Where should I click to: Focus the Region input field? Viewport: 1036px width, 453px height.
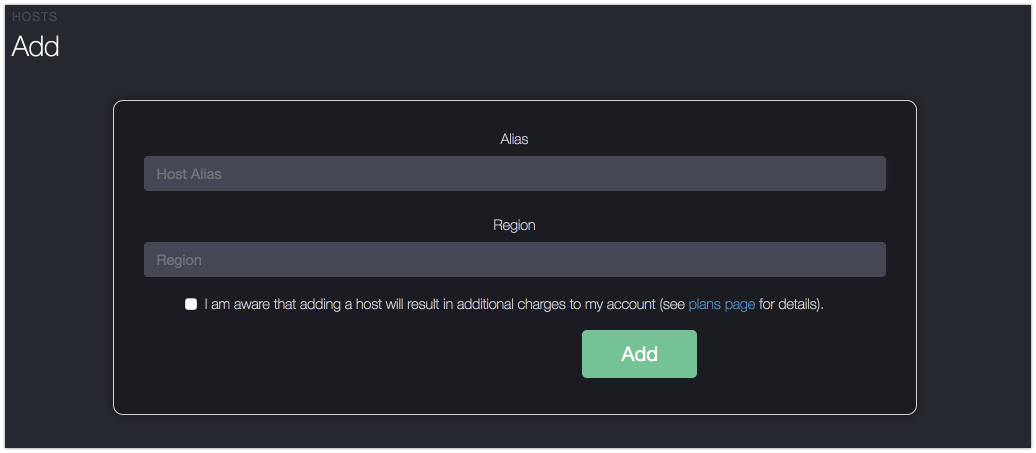[x=515, y=260]
